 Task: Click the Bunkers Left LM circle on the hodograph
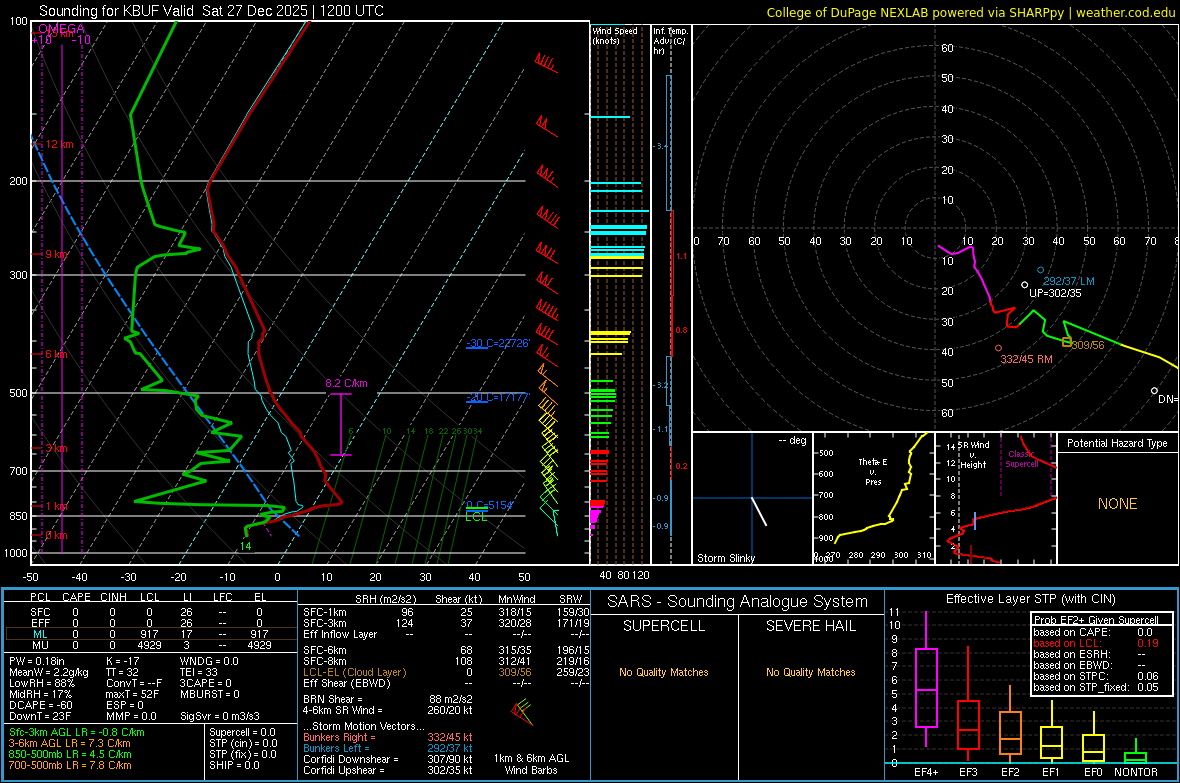coord(1041,270)
